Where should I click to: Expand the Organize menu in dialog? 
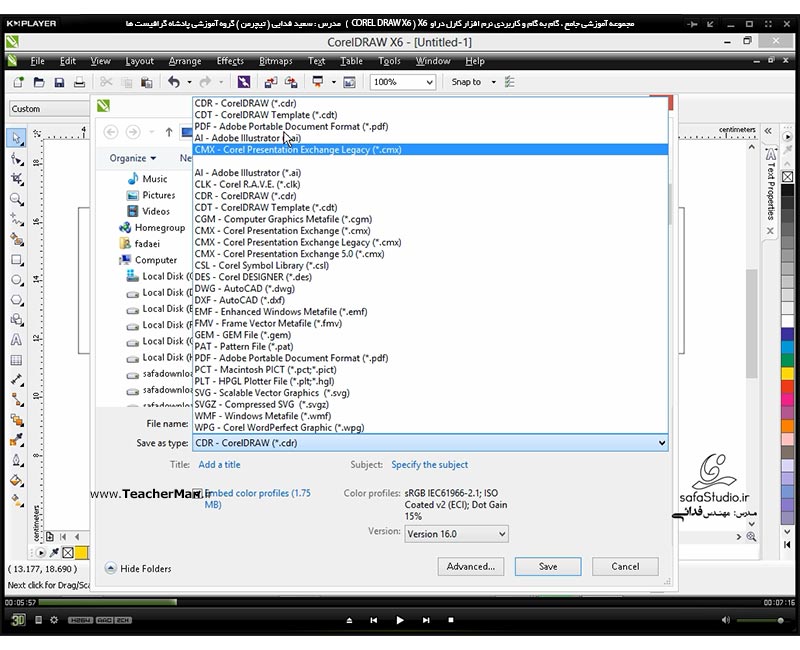[133, 158]
